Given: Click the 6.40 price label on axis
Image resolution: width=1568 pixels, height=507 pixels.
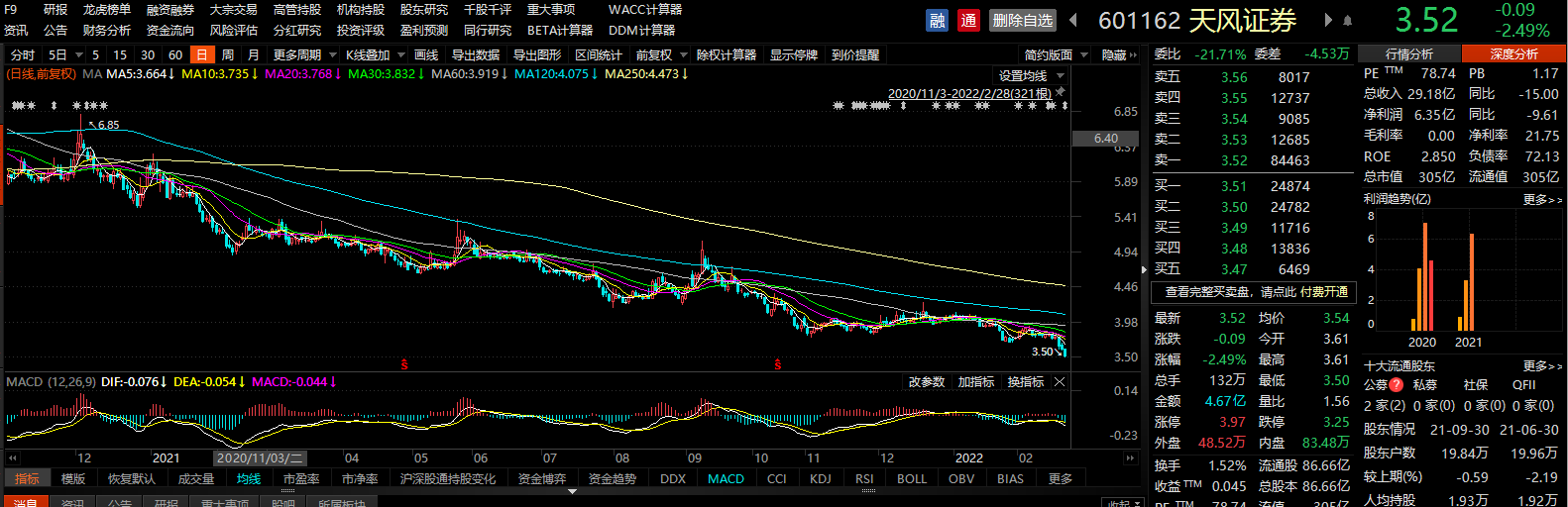Looking at the screenshot, I should click(x=1106, y=139).
